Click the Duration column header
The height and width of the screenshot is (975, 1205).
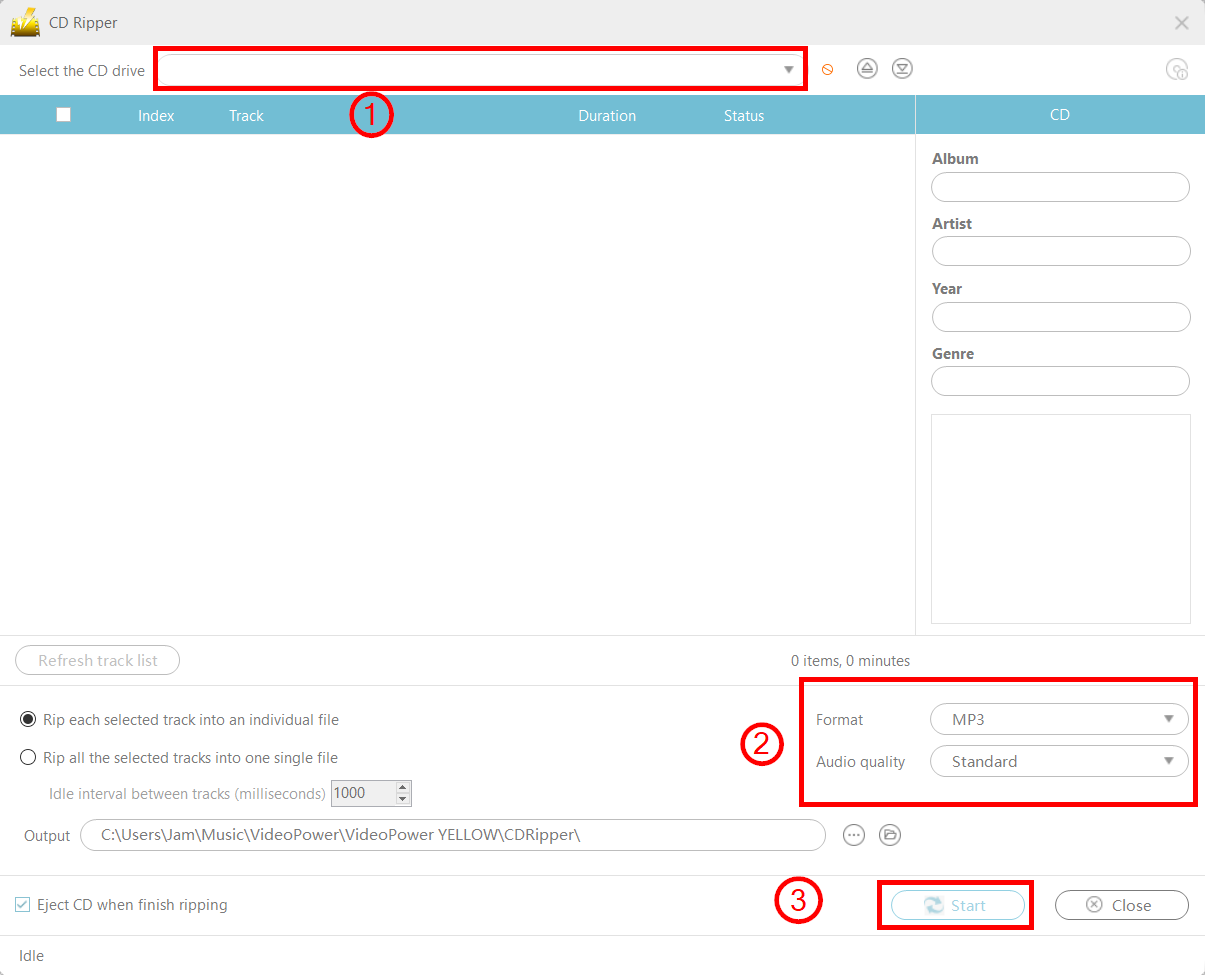(x=606, y=116)
